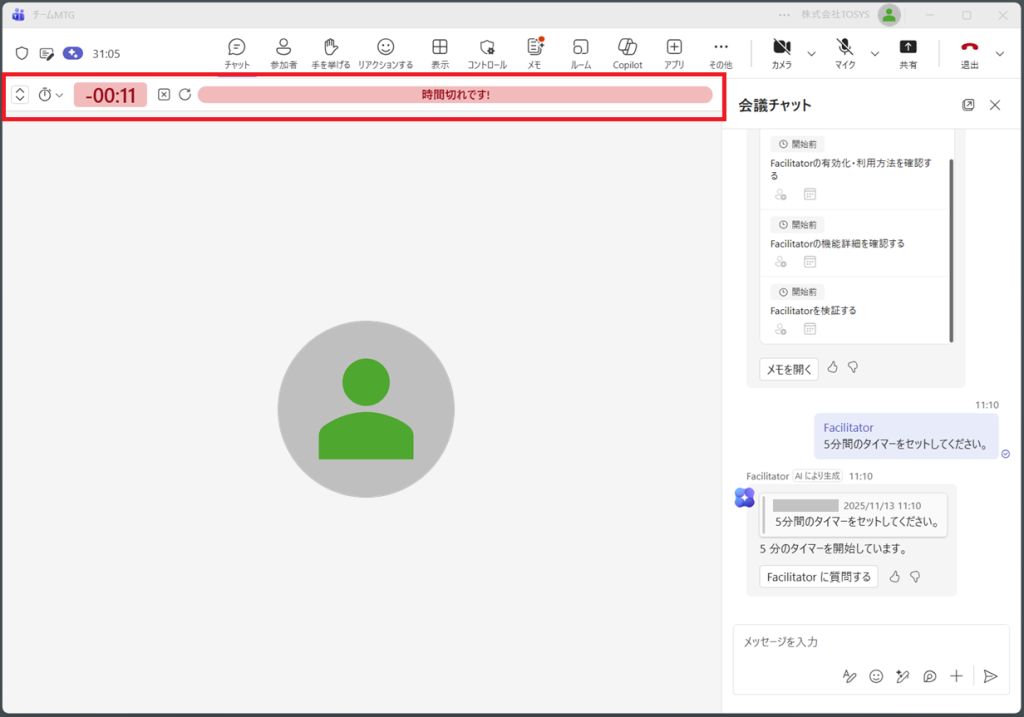Open the リアクションする reactions icon

(385, 52)
